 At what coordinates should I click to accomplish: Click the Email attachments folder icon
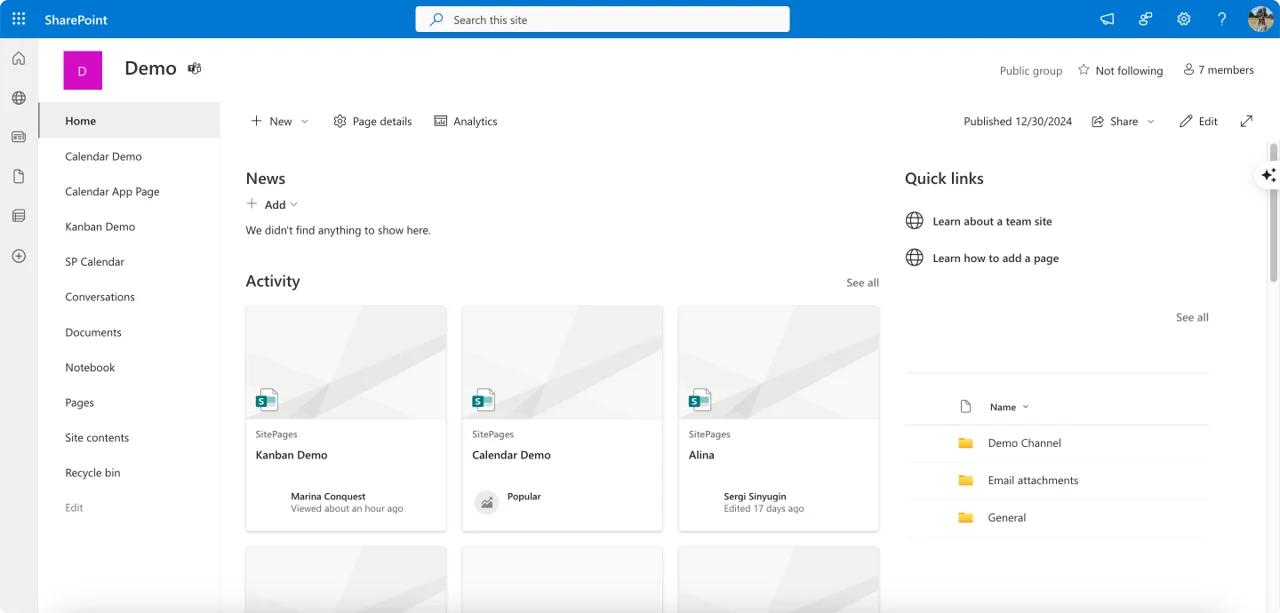point(965,480)
